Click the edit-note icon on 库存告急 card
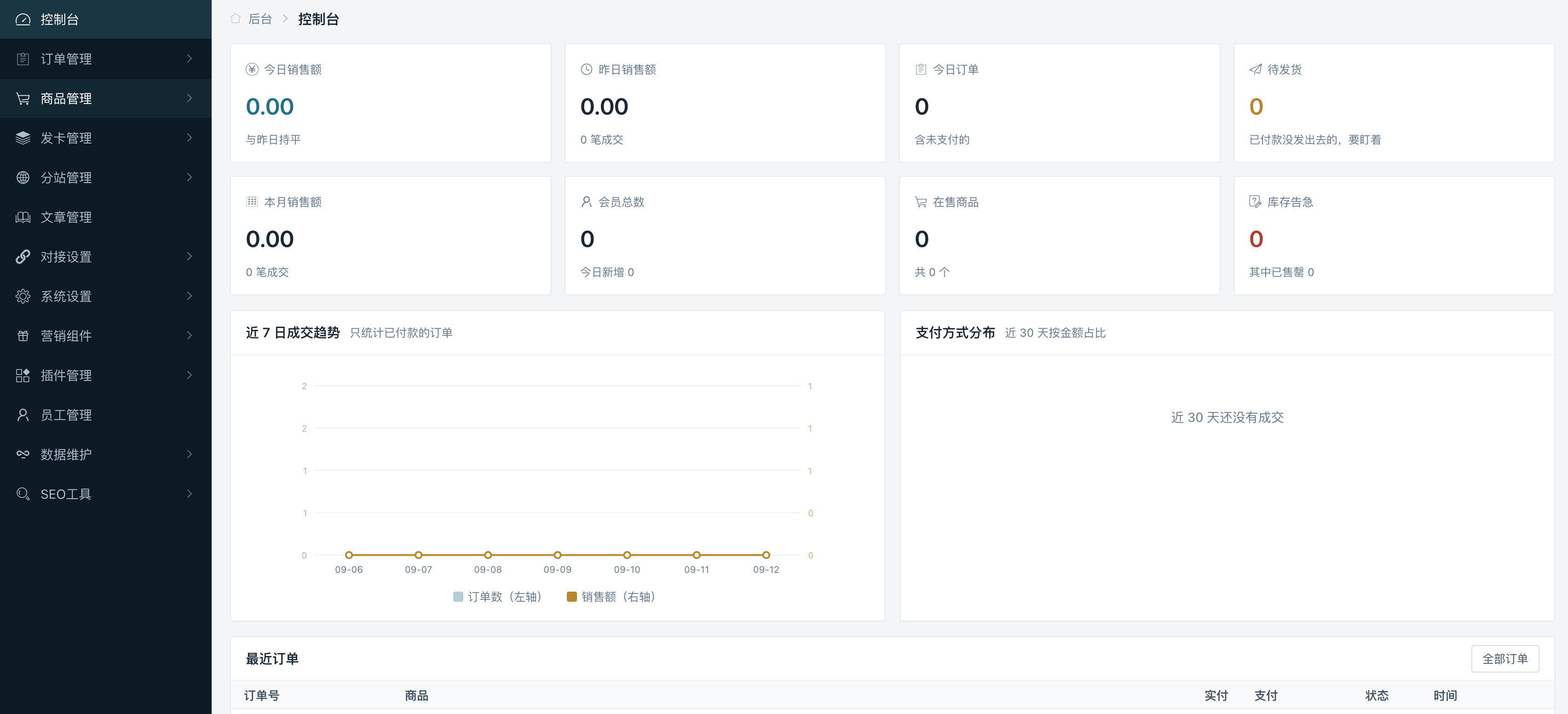1568x714 pixels. (1255, 202)
